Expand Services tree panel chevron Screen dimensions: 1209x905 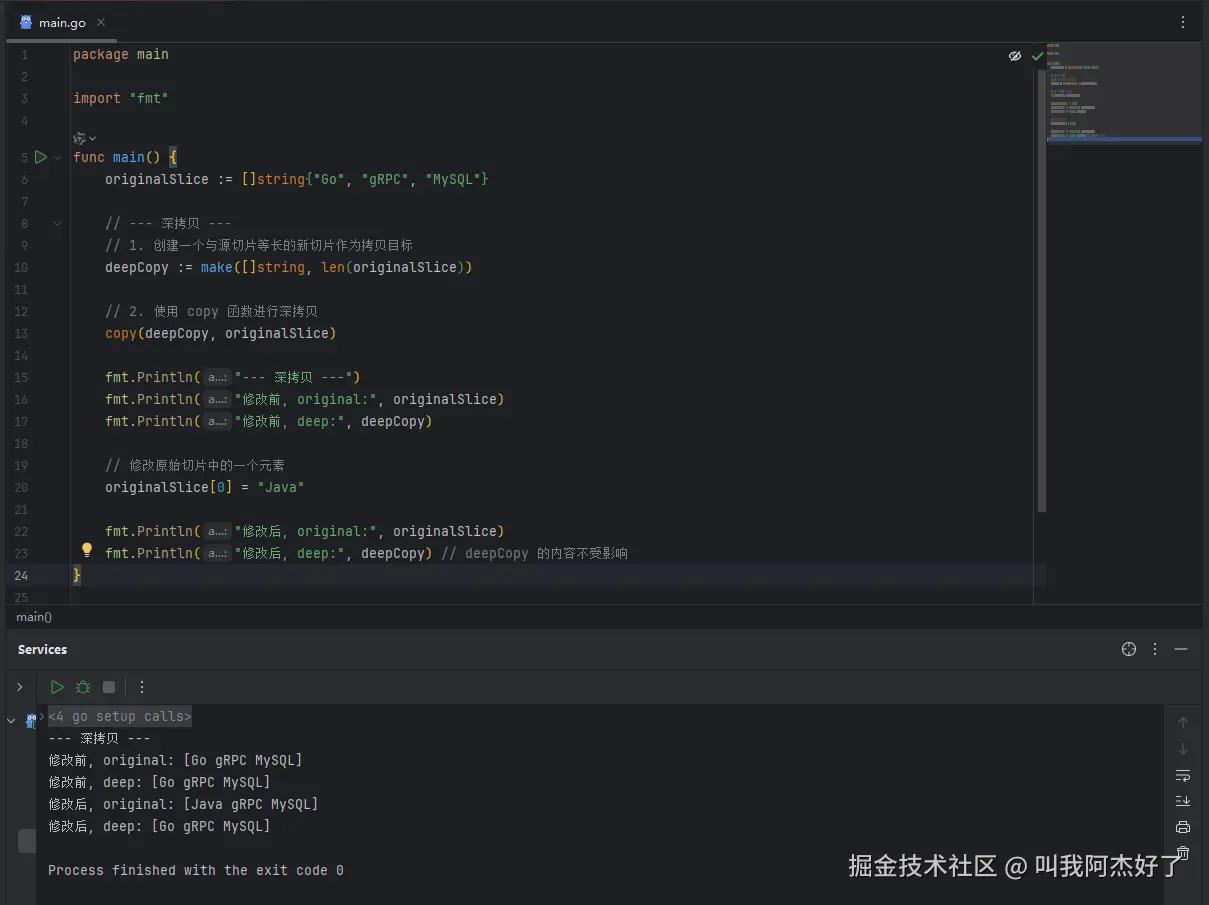tap(19, 687)
